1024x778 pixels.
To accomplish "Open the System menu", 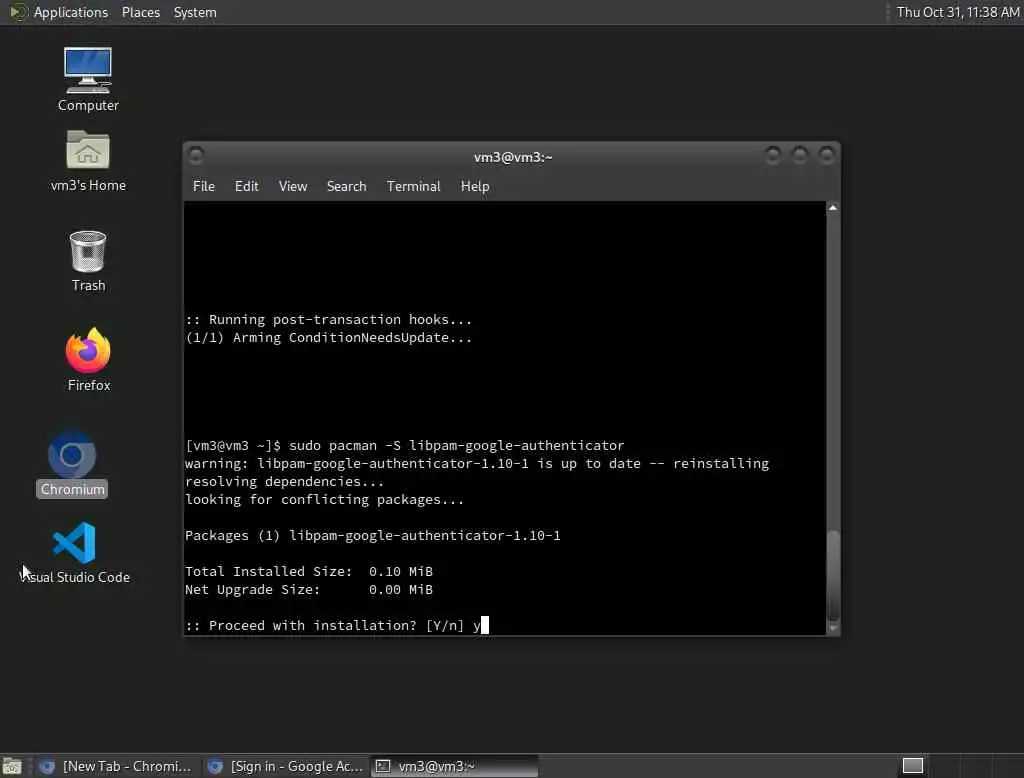I will coord(195,12).
